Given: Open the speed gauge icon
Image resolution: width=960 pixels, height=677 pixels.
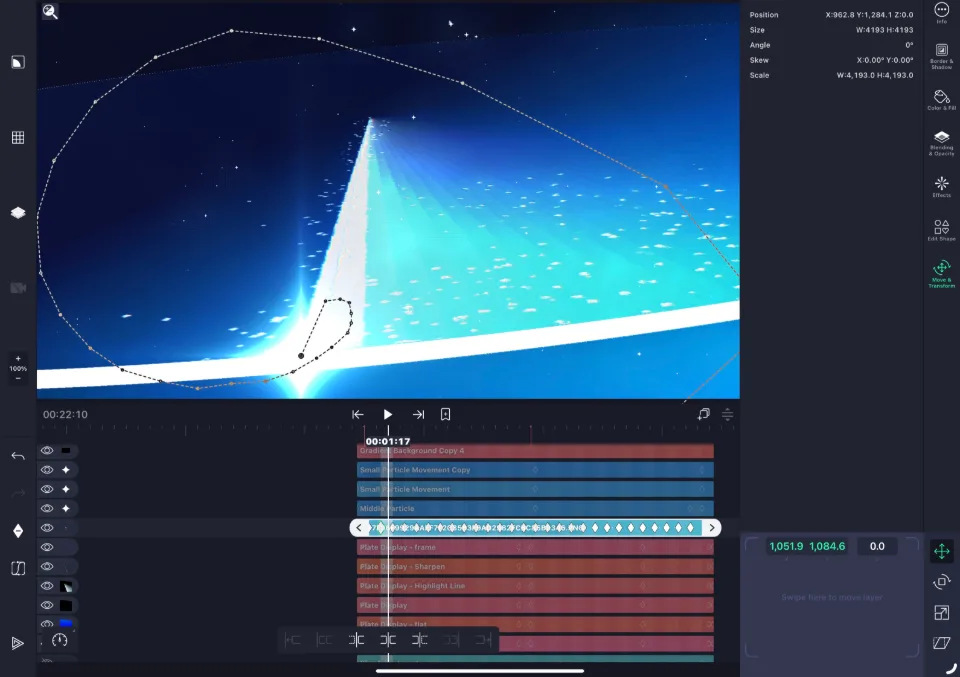Looking at the screenshot, I should point(59,640).
